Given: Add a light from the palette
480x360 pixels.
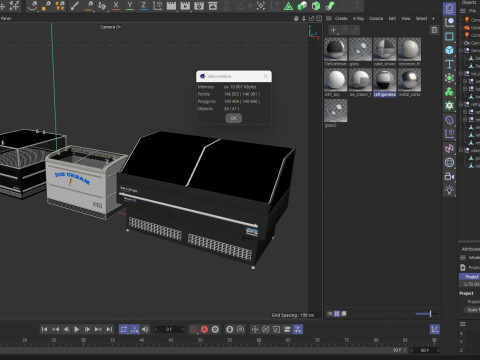Looking at the screenshot, I should 449,190.
